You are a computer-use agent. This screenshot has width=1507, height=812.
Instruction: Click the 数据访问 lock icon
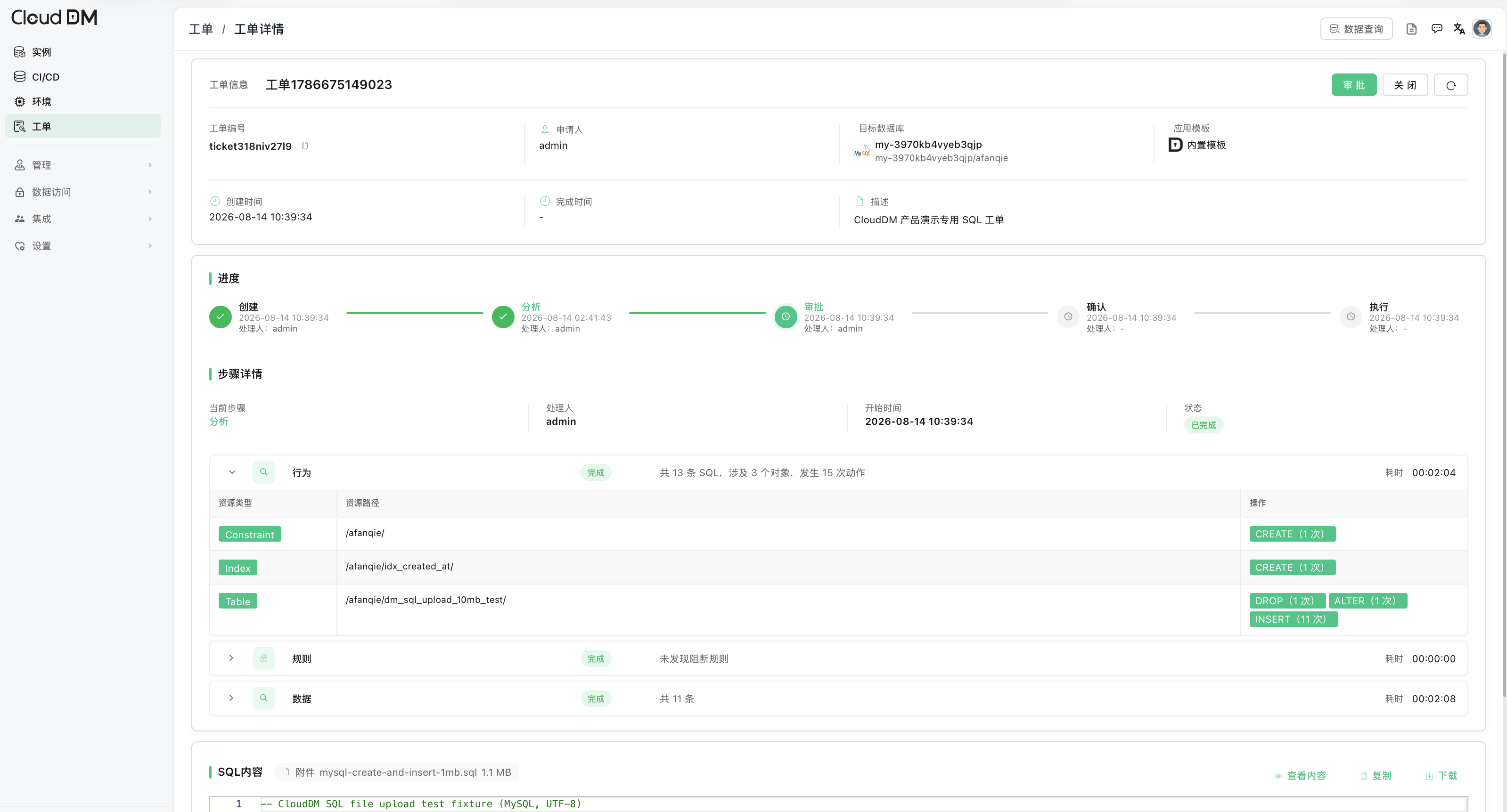(x=20, y=192)
